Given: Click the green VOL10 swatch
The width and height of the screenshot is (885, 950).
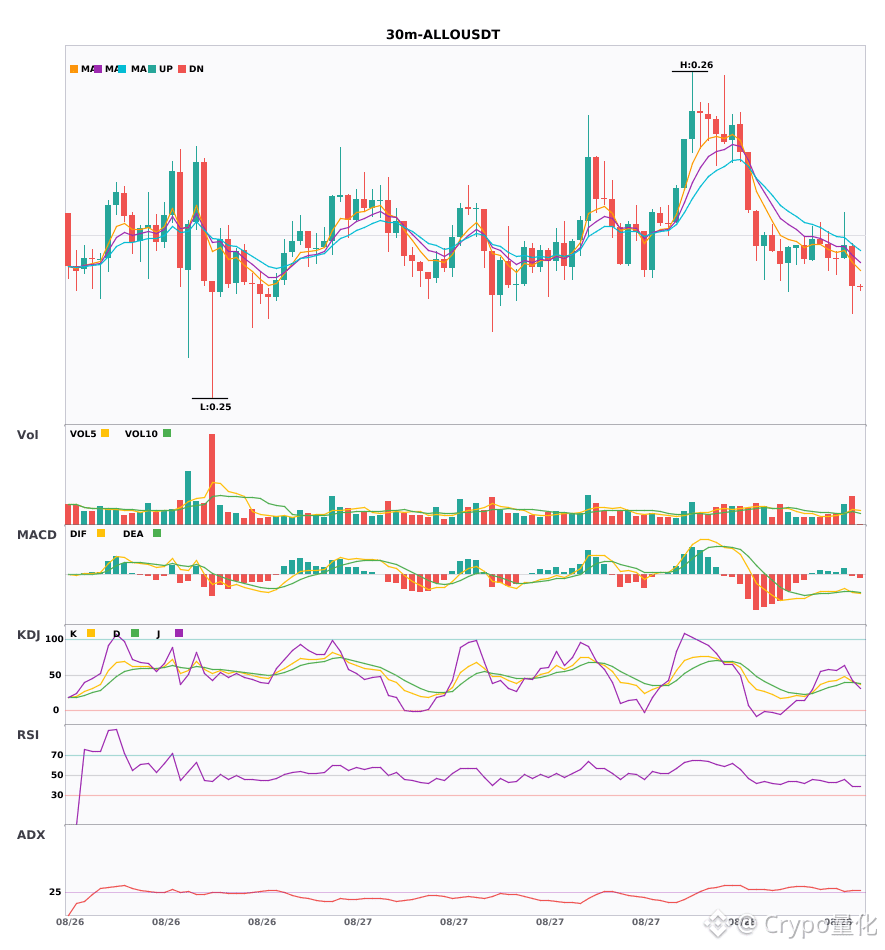Looking at the screenshot, I should (x=167, y=433).
